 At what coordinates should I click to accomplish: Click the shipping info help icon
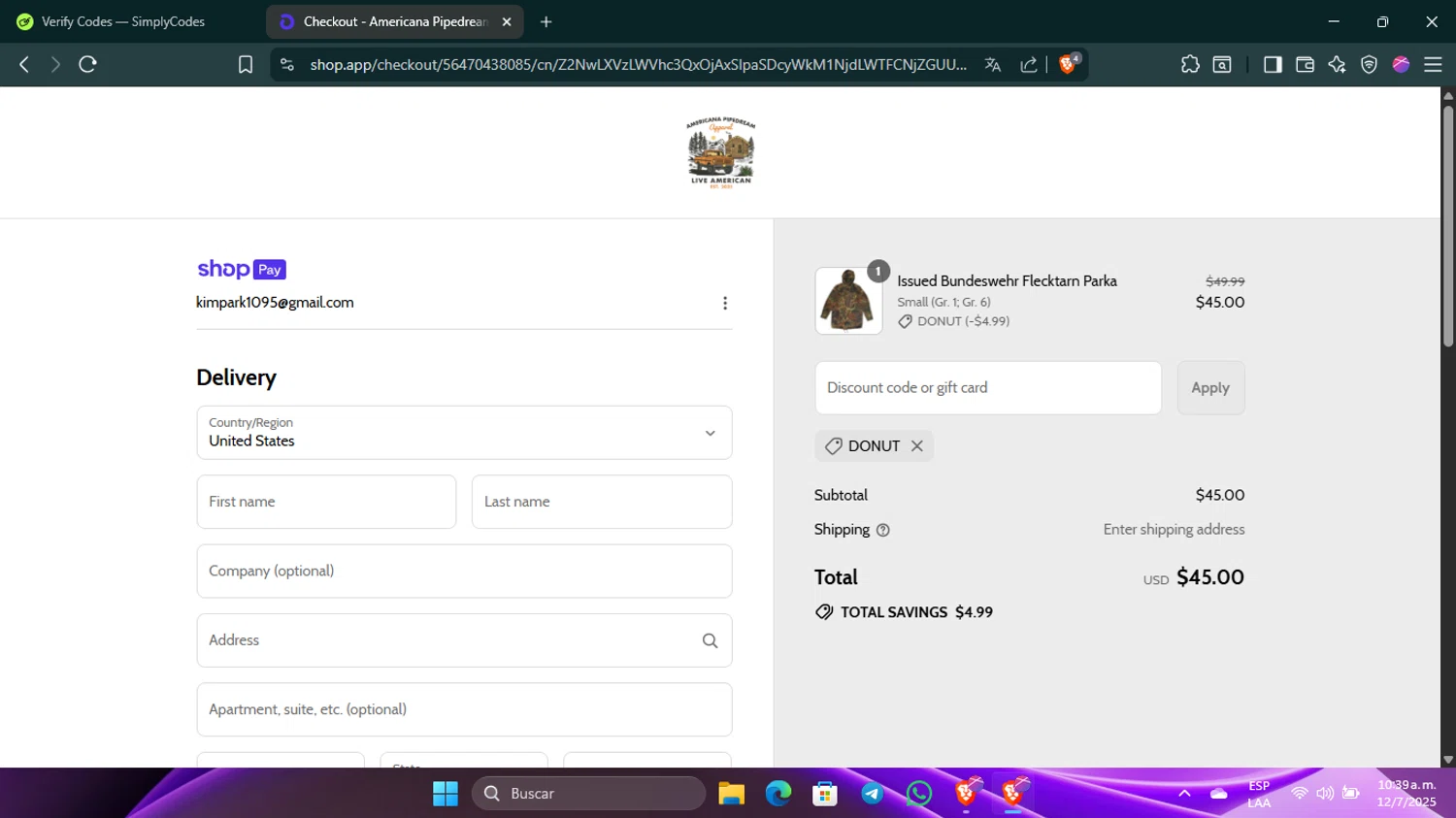pos(882,530)
